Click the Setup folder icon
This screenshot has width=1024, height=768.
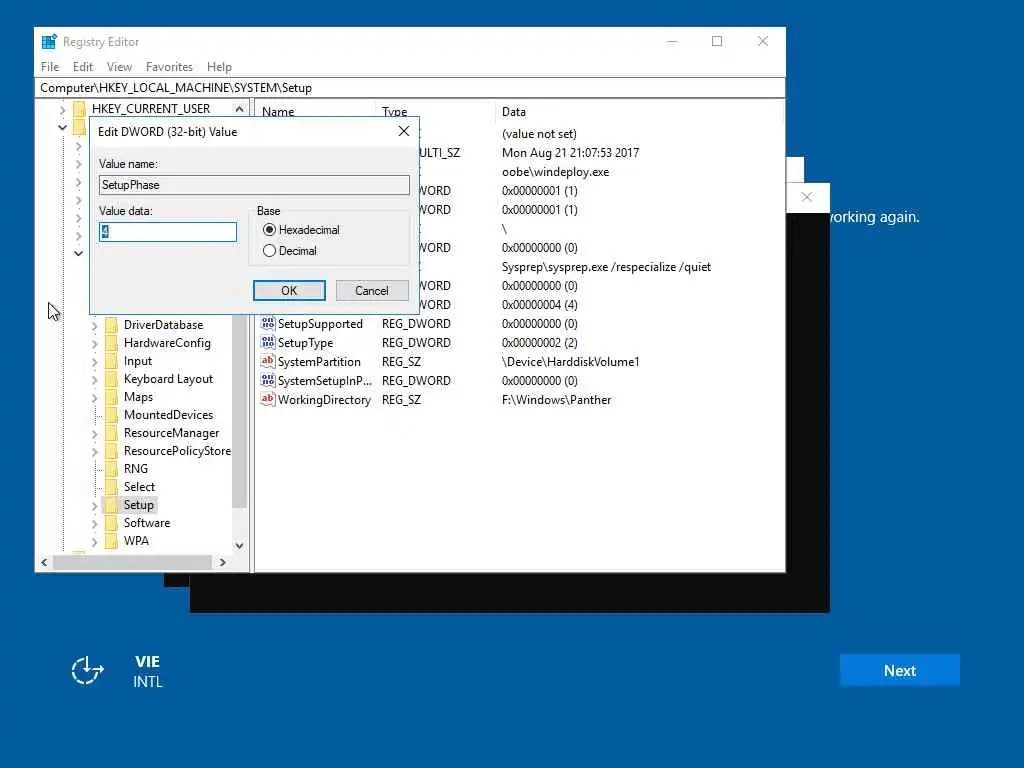point(112,505)
